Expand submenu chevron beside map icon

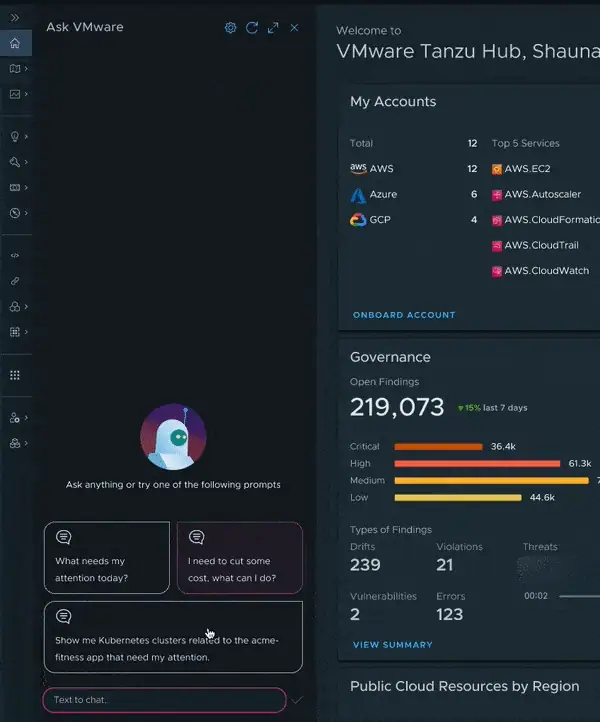tap(26, 69)
